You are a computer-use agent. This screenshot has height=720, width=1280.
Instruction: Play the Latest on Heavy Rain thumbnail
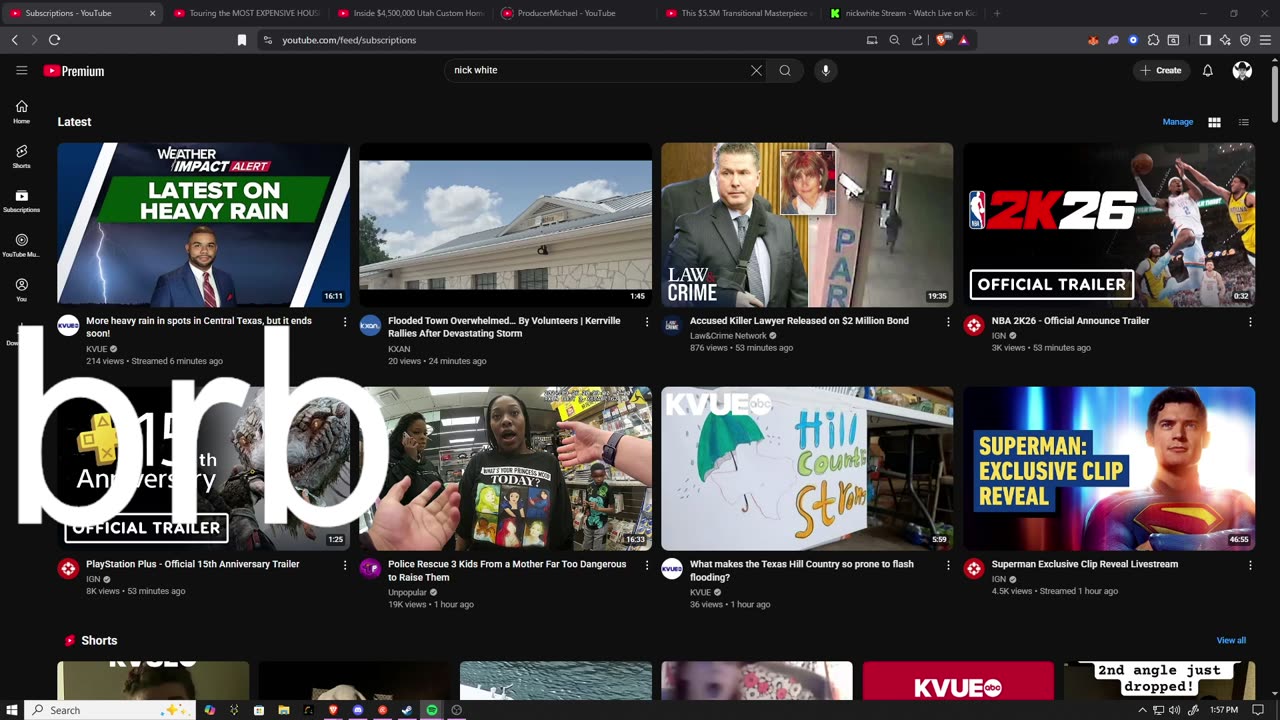(x=203, y=225)
